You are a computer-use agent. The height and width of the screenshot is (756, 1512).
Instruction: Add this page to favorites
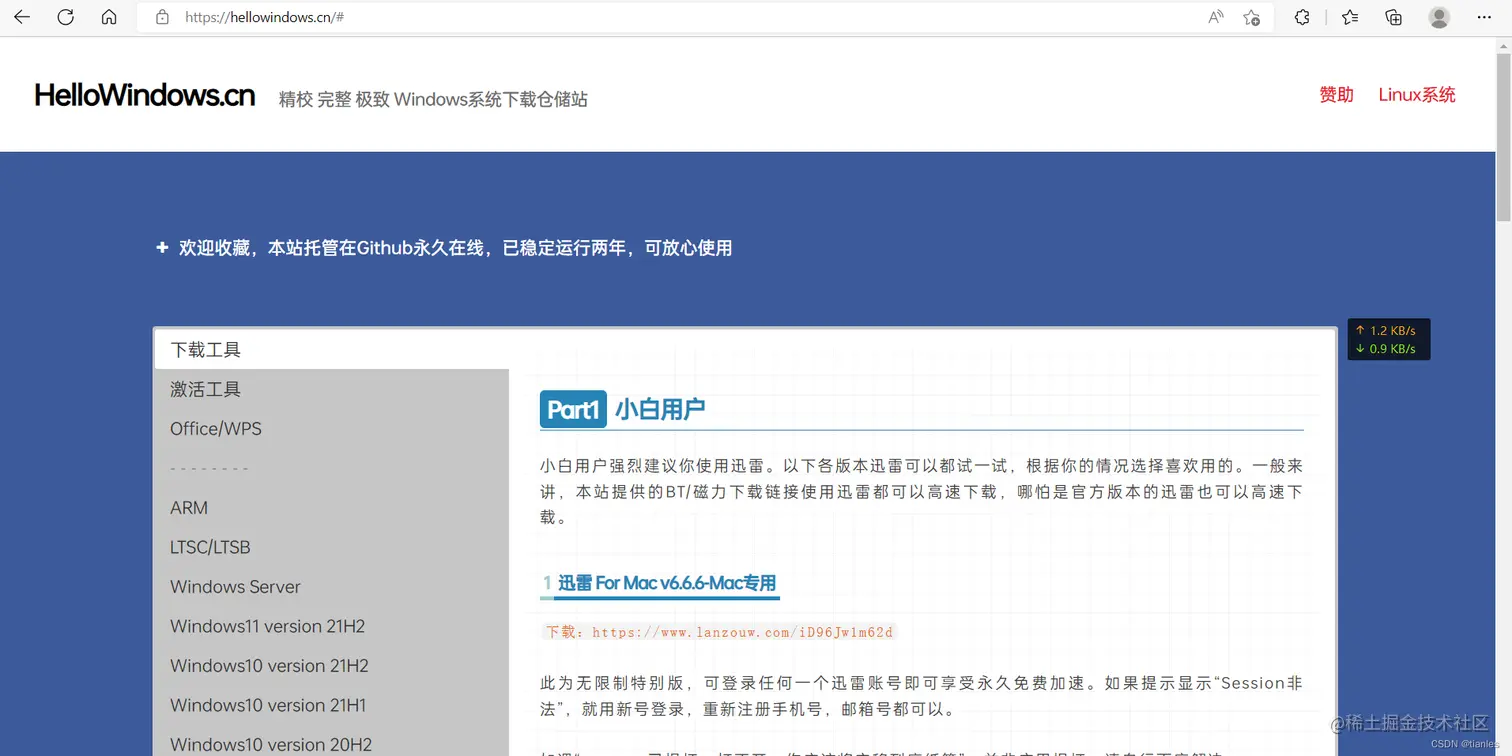(1251, 17)
